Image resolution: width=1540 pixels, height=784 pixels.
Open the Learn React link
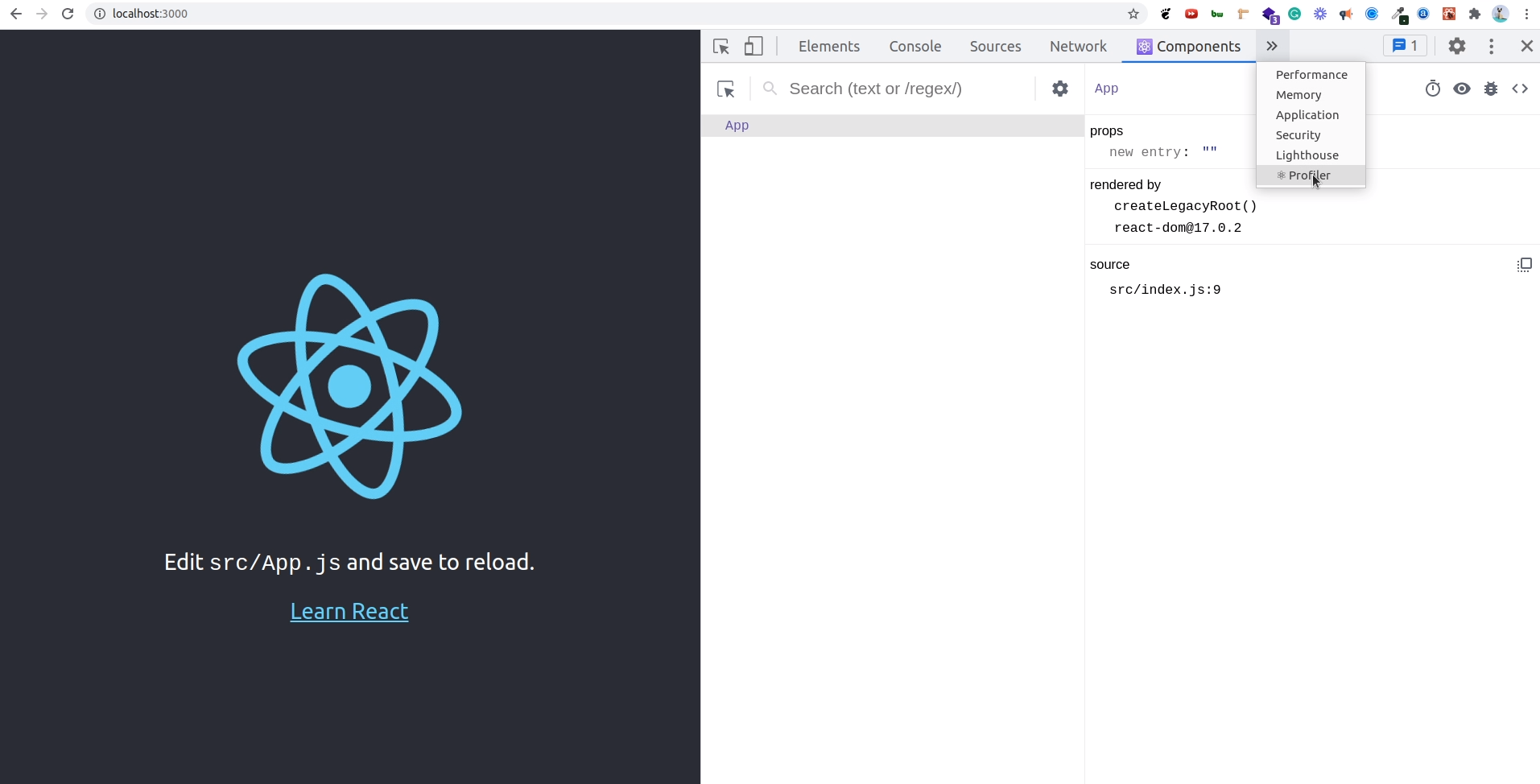coord(349,612)
